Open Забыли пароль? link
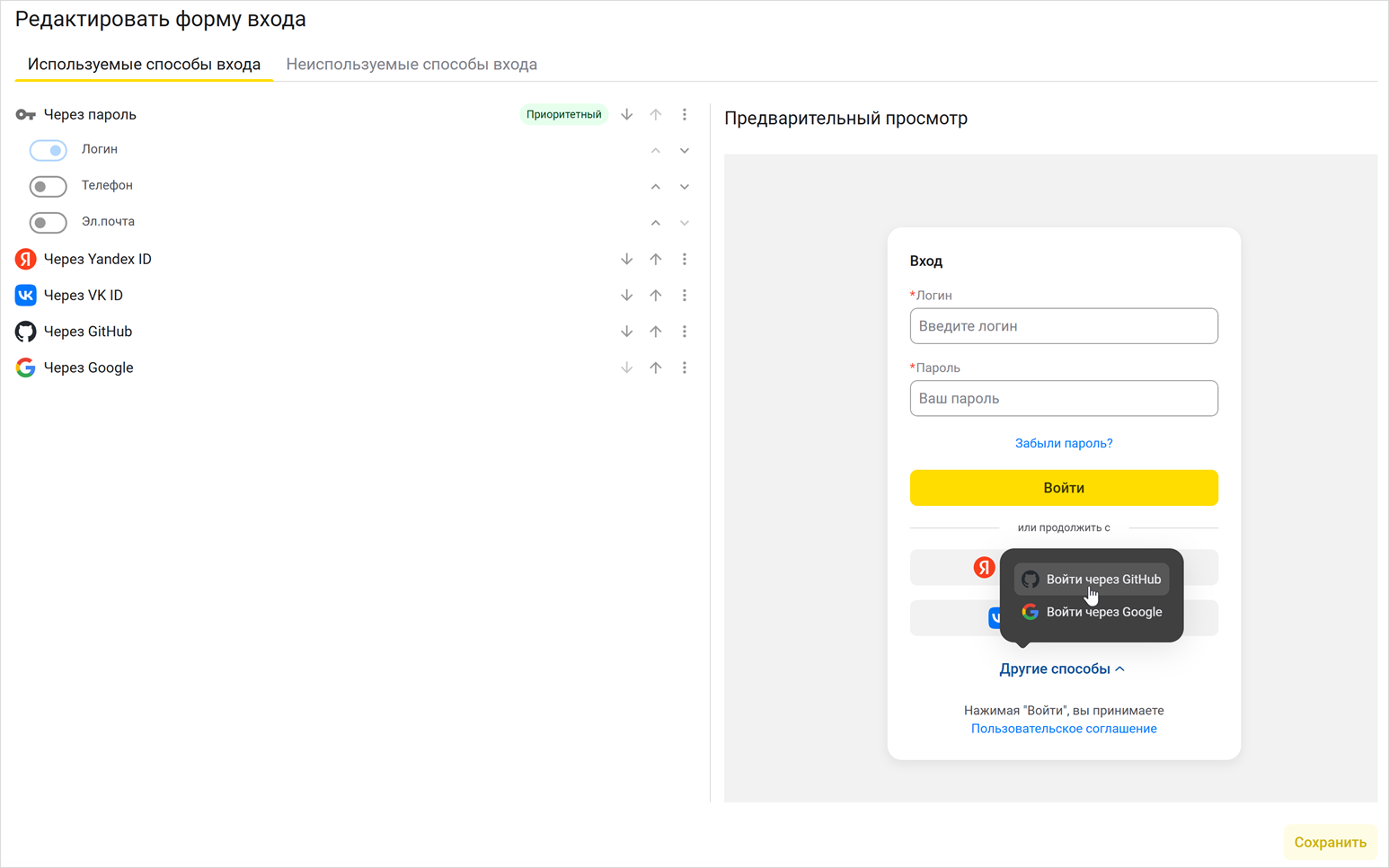 point(1064,443)
